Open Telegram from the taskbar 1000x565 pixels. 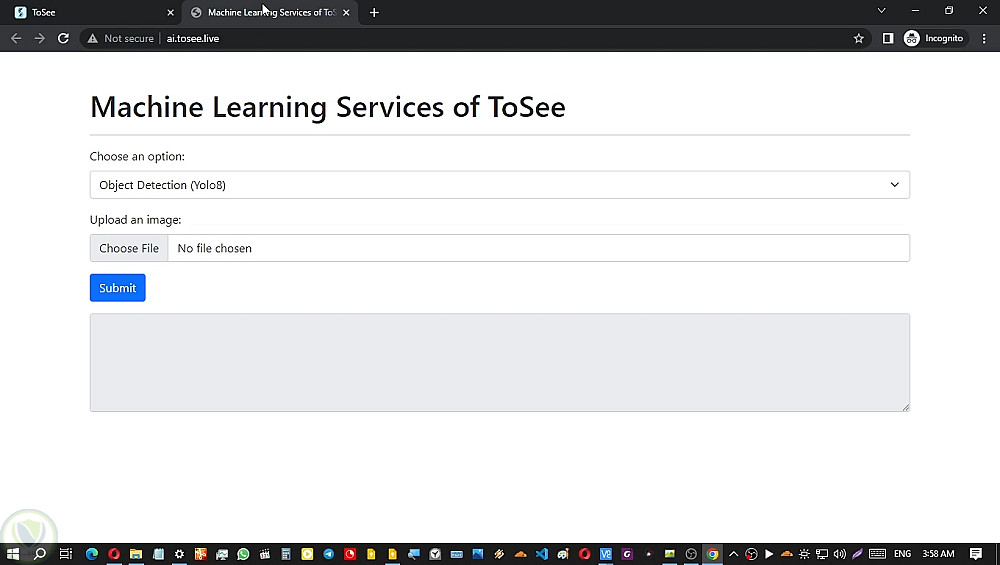(329, 554)
